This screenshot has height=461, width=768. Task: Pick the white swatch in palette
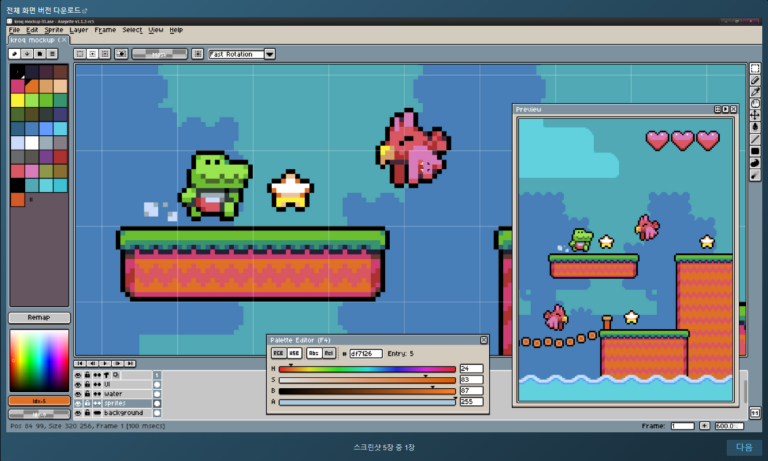(x=32, y=143)
